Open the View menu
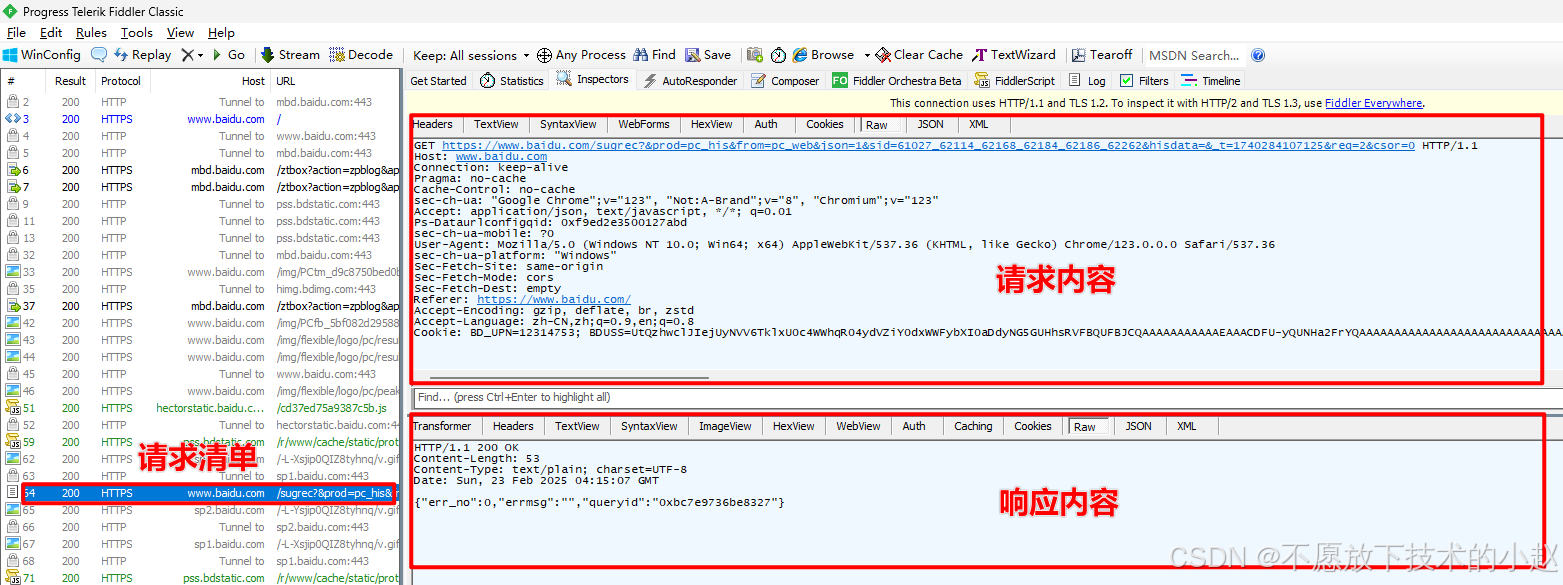This screenshot has width=1563, height=585. 180,33
